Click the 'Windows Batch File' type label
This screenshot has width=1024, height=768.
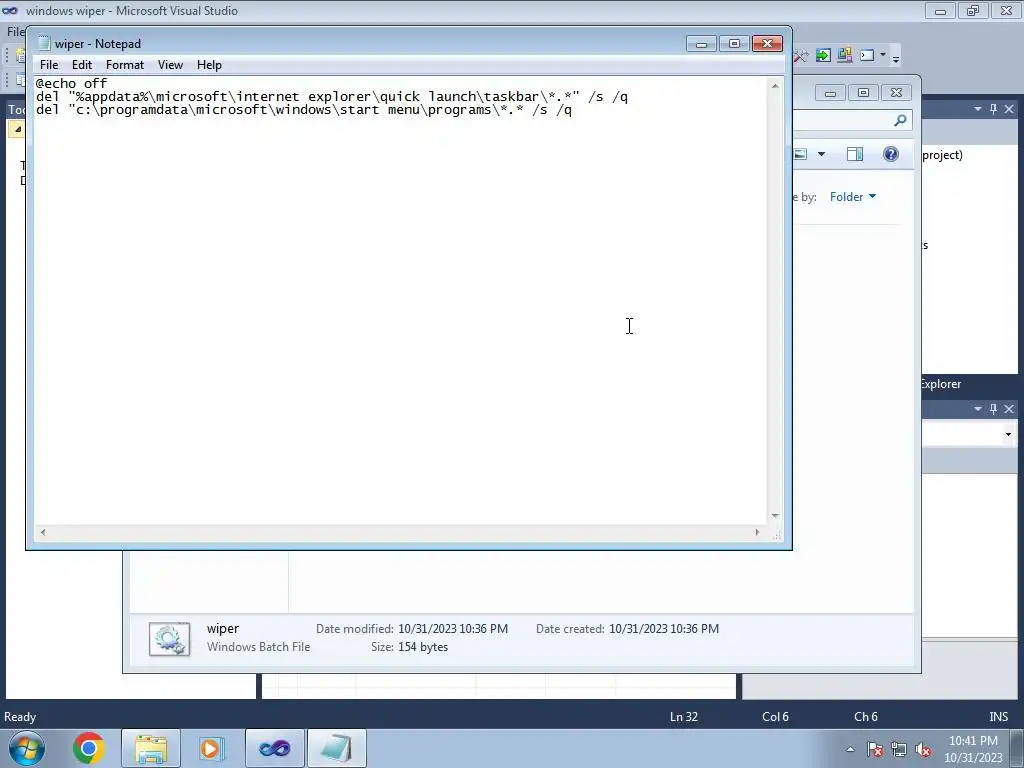pyautogui.click(x=259, y=647)
